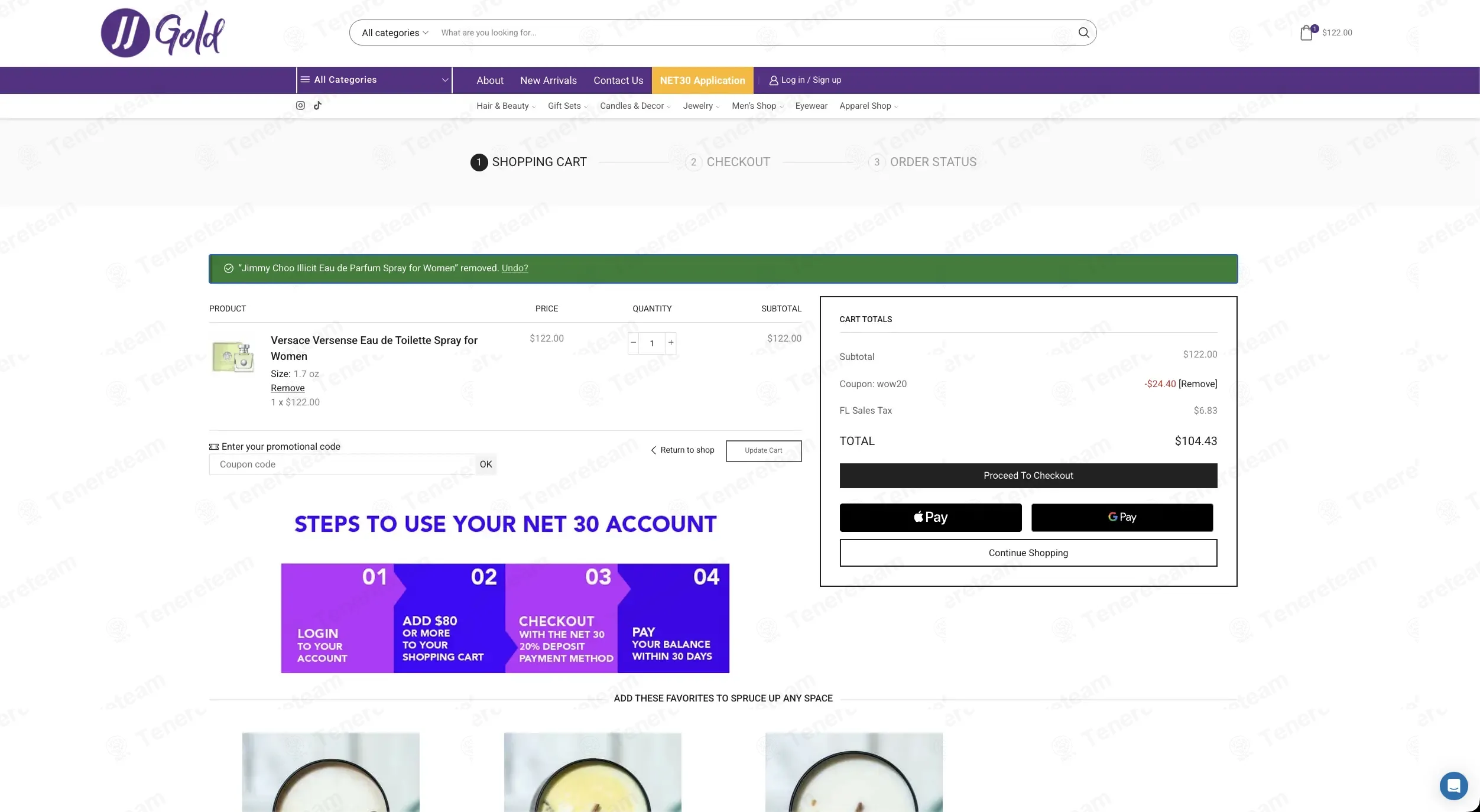The image size is (1480, 812).
Task: Click the Versace quantity field
Action: click(x=652, y=343)
